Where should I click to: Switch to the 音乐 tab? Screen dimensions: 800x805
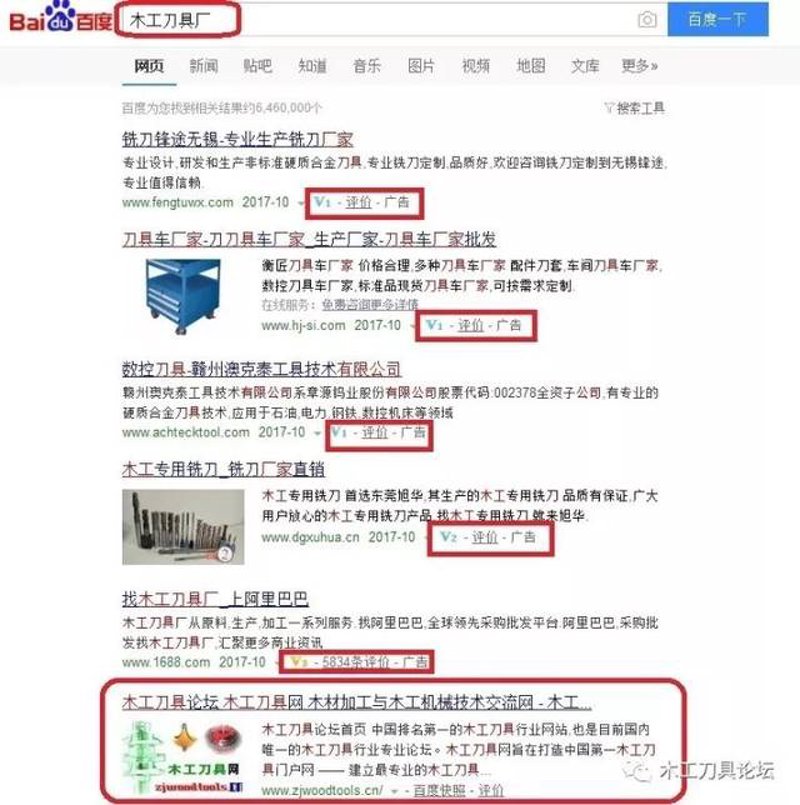(x=367, y=66)
